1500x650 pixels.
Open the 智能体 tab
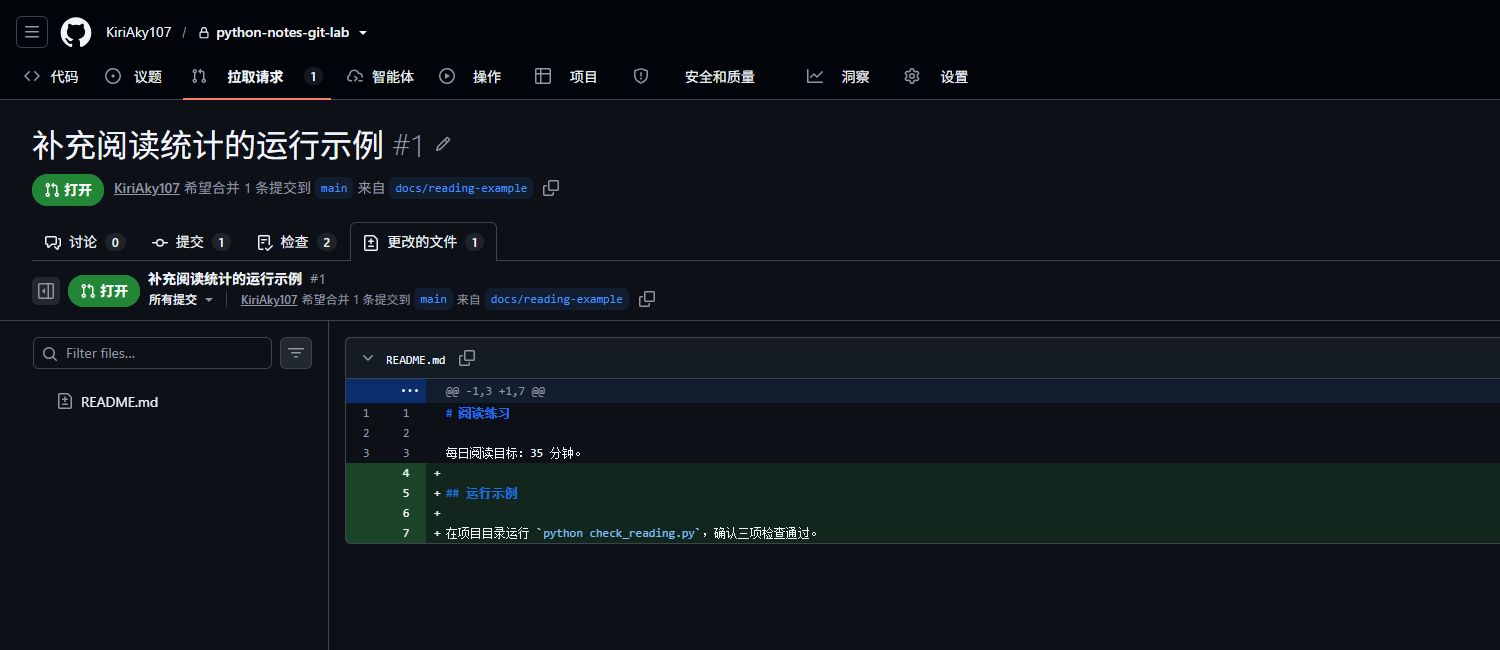(x=380, y=76)
